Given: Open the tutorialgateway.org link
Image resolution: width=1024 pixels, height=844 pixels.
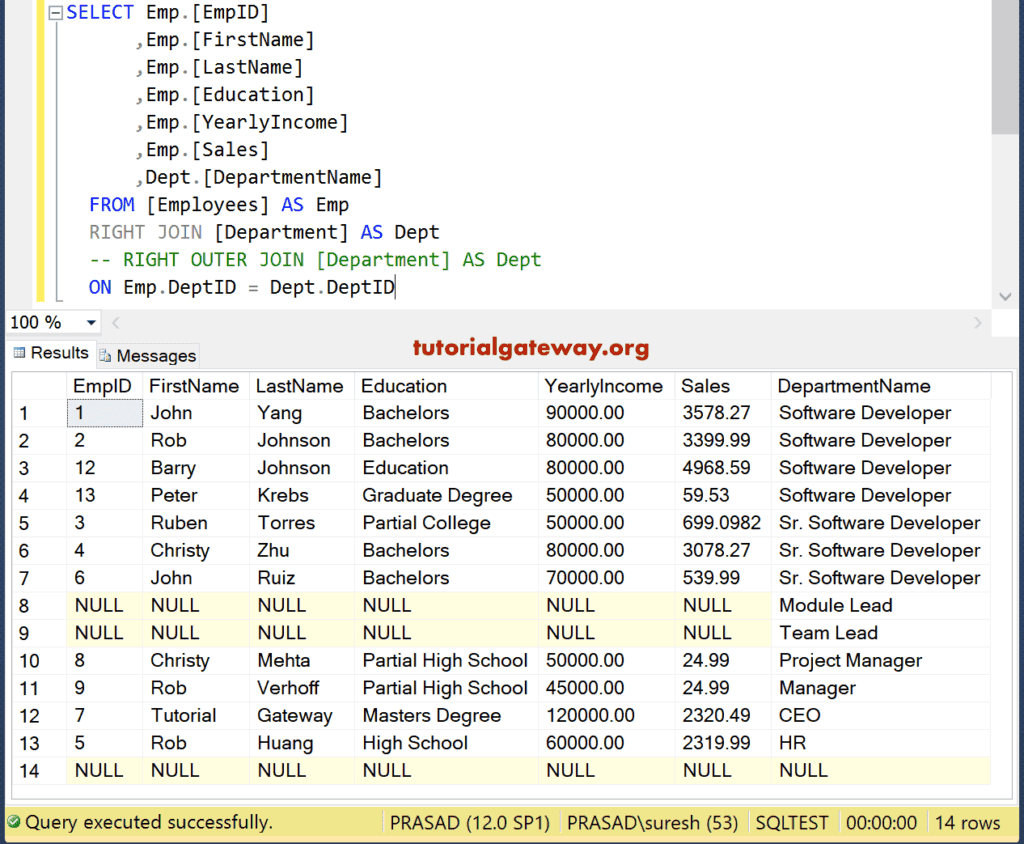Looking at the screenshot, I should click(x=531, y=350).
